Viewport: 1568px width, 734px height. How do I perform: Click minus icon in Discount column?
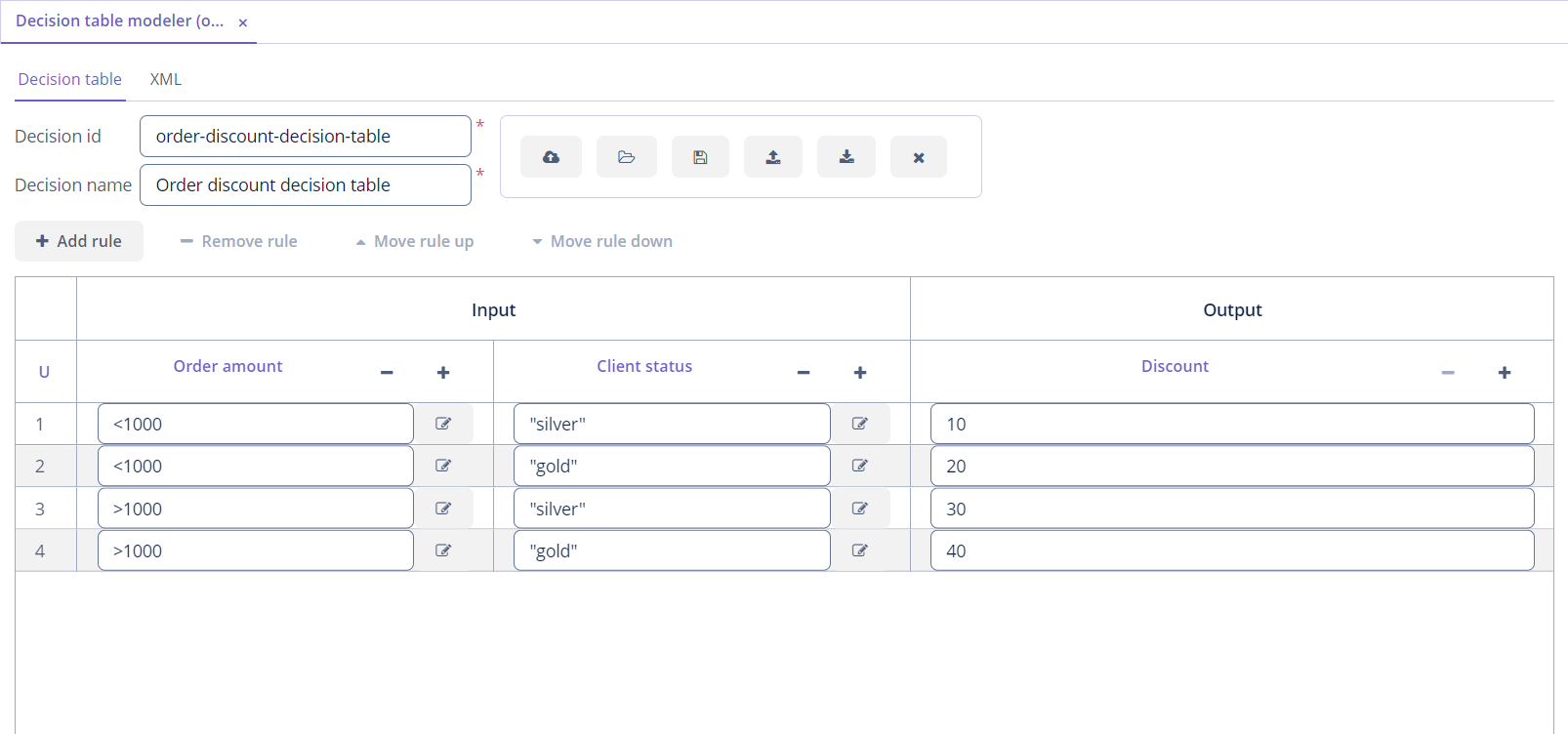pos(1448,373)
